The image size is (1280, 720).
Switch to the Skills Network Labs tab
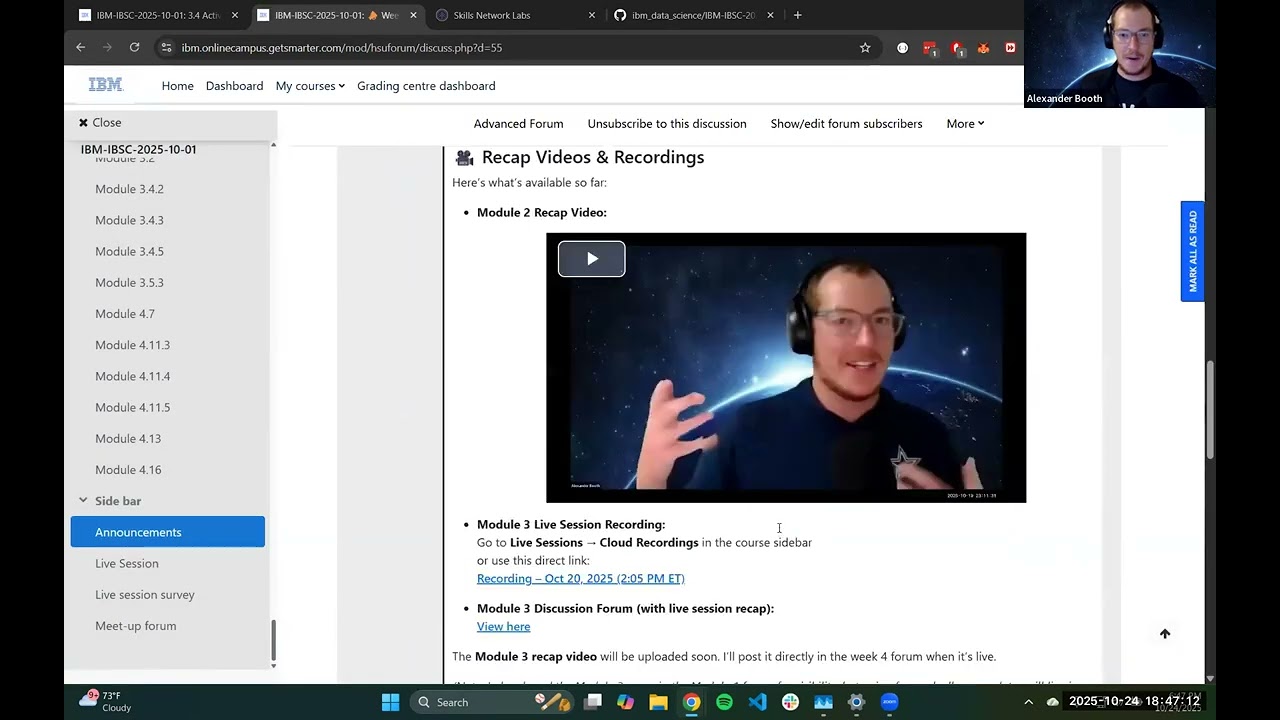pos(515,15)
